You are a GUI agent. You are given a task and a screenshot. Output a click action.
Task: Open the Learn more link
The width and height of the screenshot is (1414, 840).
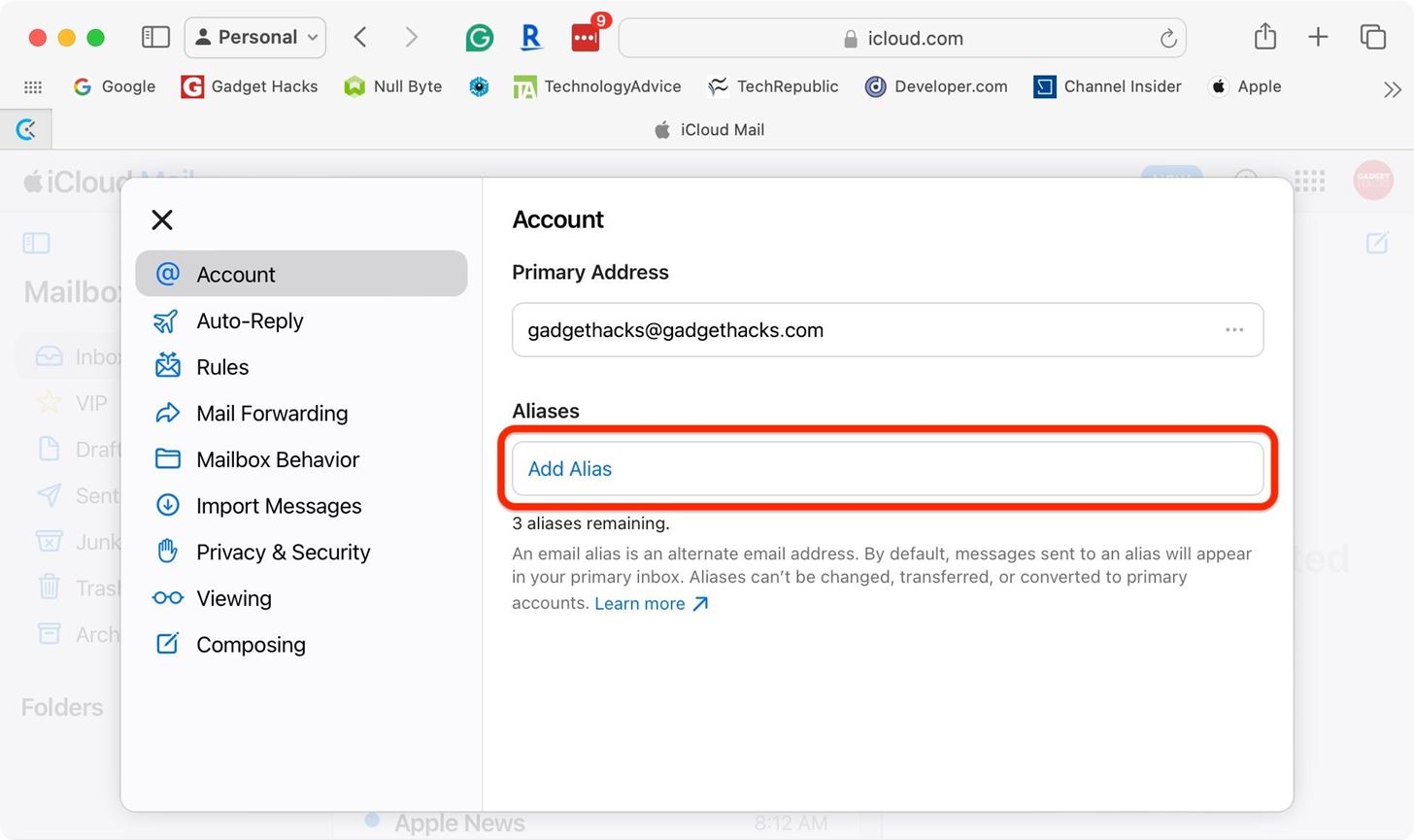(651, 604)
